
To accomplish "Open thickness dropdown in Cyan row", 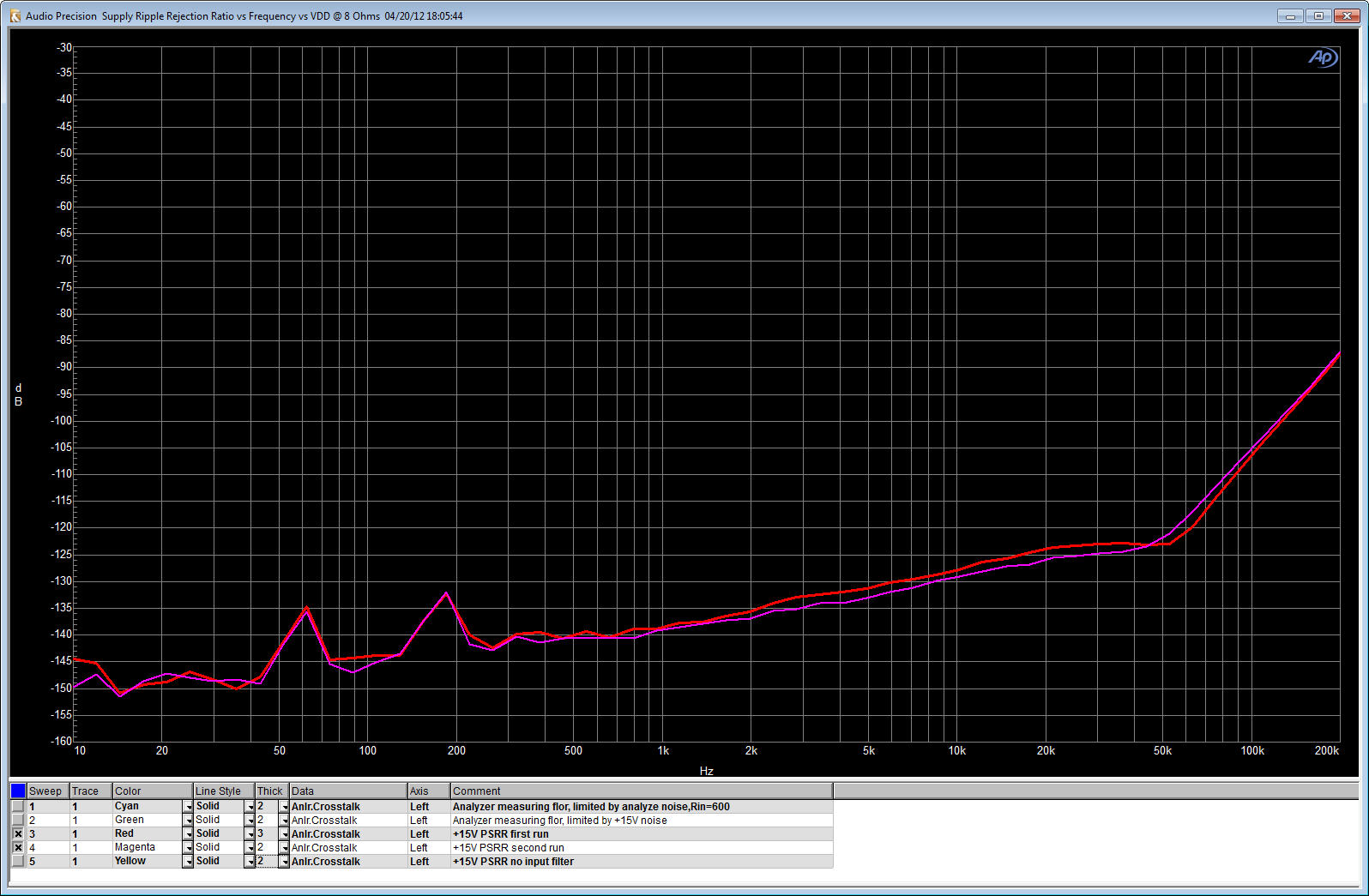I will click(x=284, y=807).
